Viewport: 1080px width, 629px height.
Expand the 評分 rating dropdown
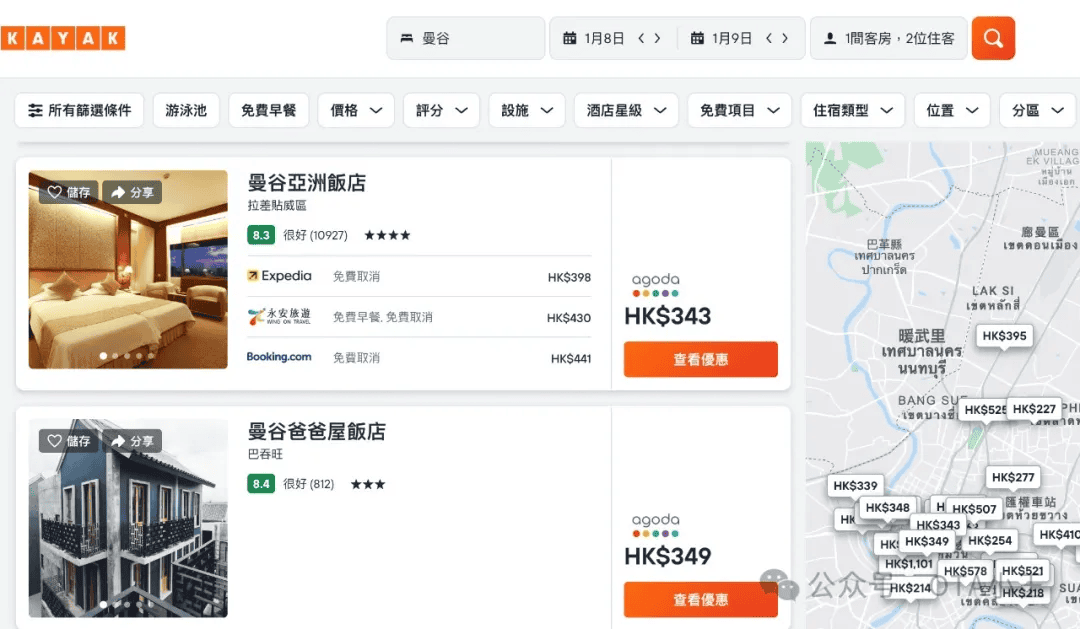tap(442, 110)
